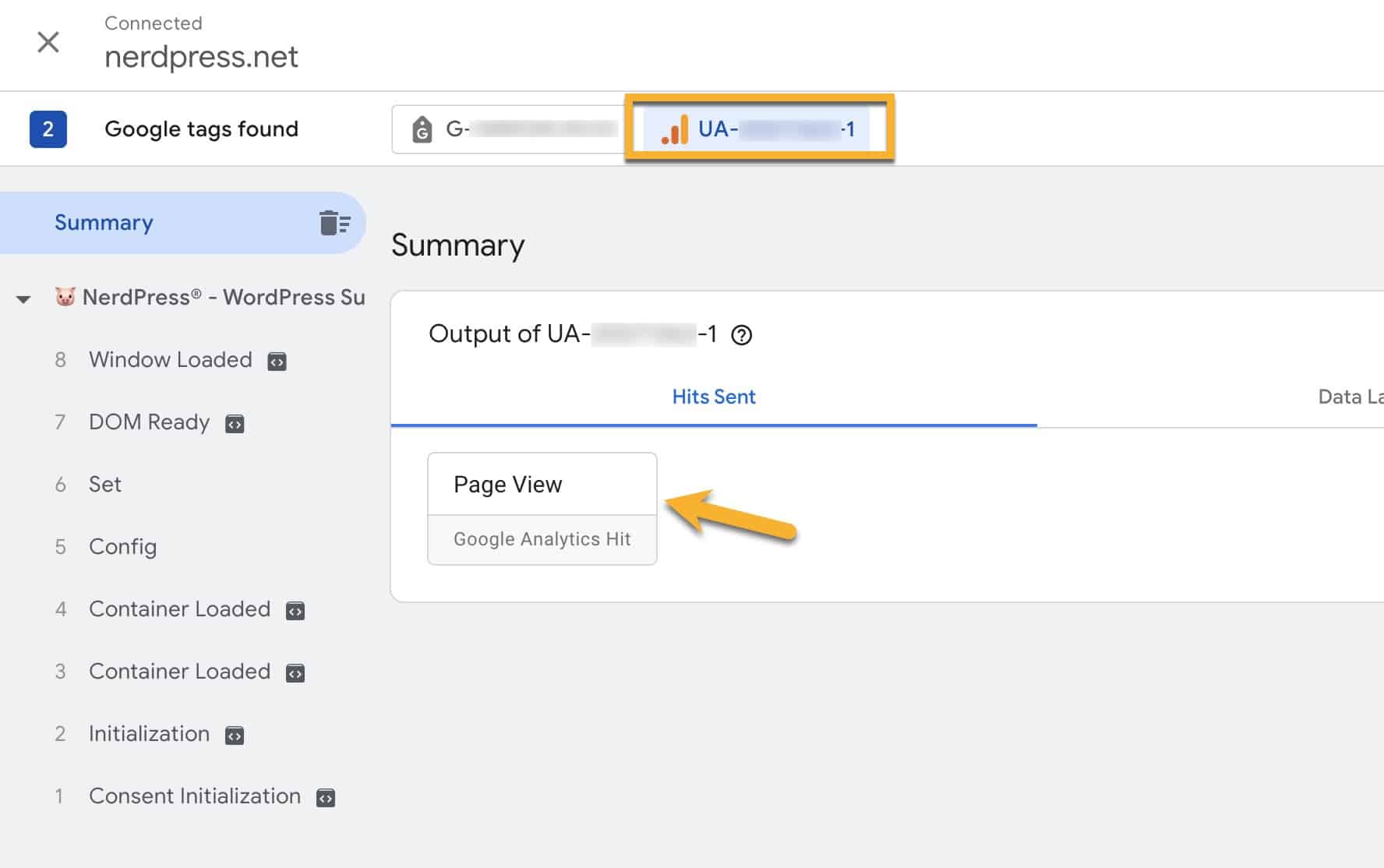Select the Set event in the sidebar

(x=104, y=485)
